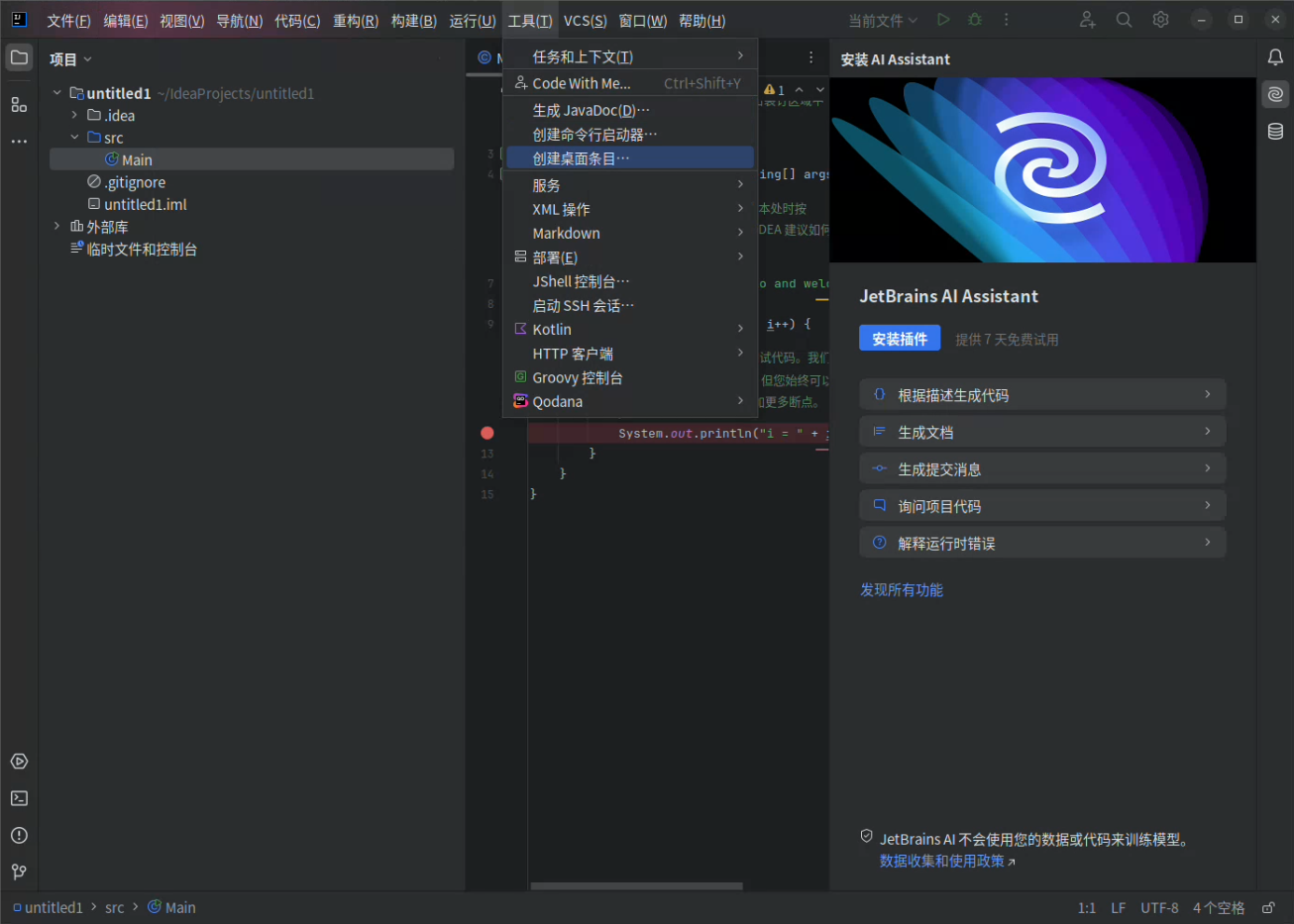Open Search Everywhere magnifier icon
This screenshot has width=1294, height=924.
[1124, 20]
